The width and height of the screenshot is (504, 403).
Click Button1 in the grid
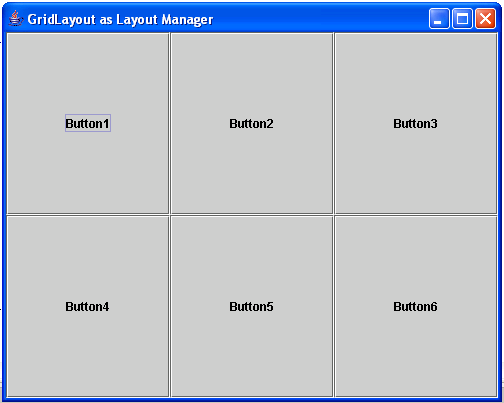[x=88, y=123]
